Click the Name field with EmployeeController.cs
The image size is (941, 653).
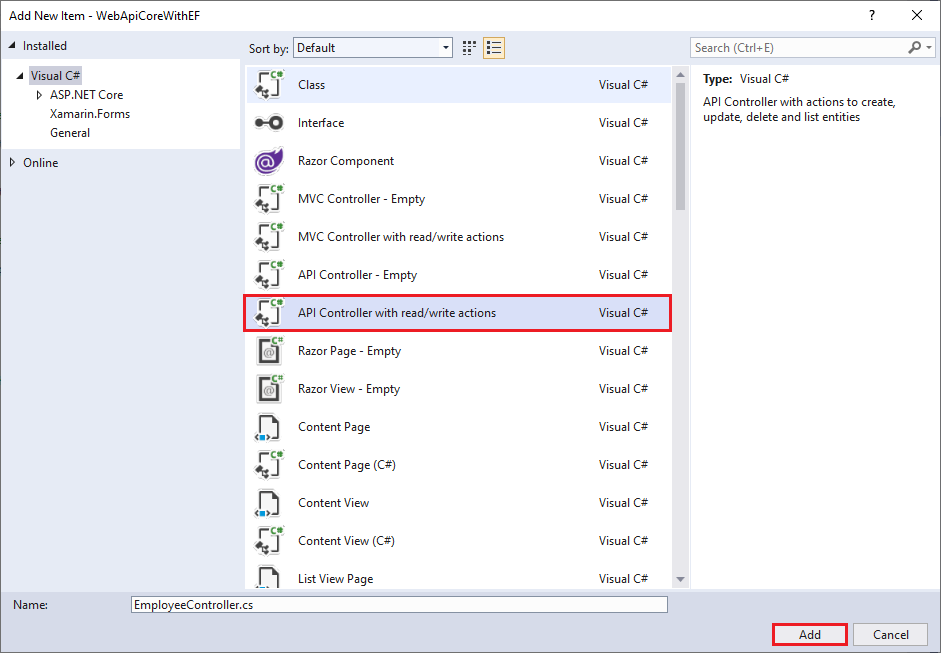coord(399,604)
